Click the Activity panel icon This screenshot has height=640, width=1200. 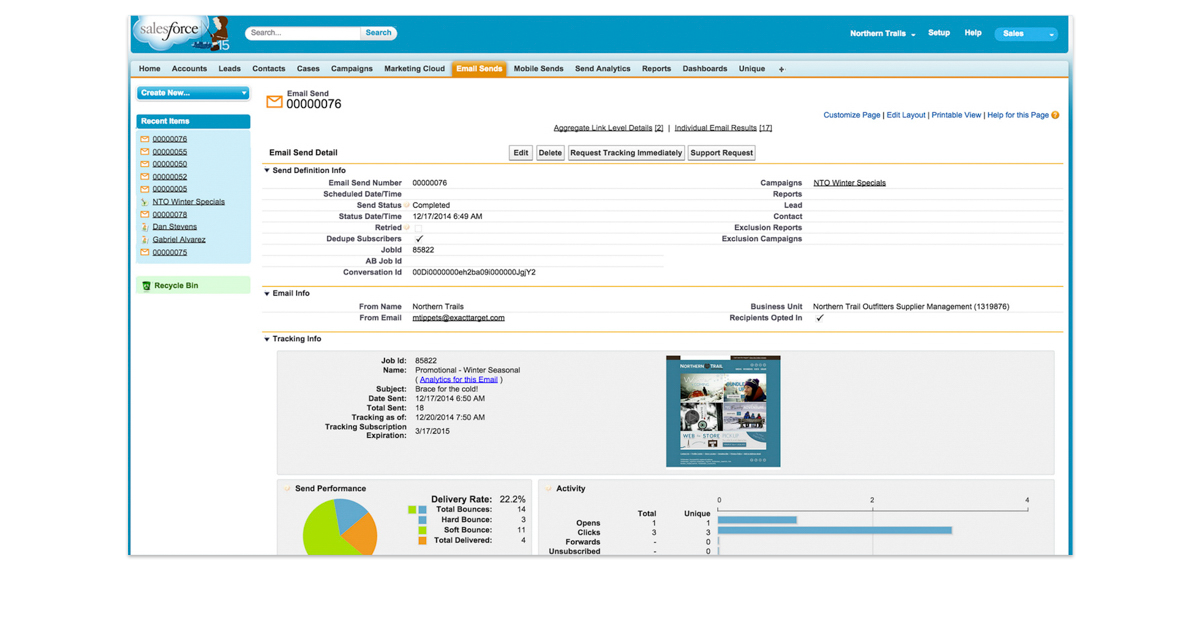tap(548, 489)
